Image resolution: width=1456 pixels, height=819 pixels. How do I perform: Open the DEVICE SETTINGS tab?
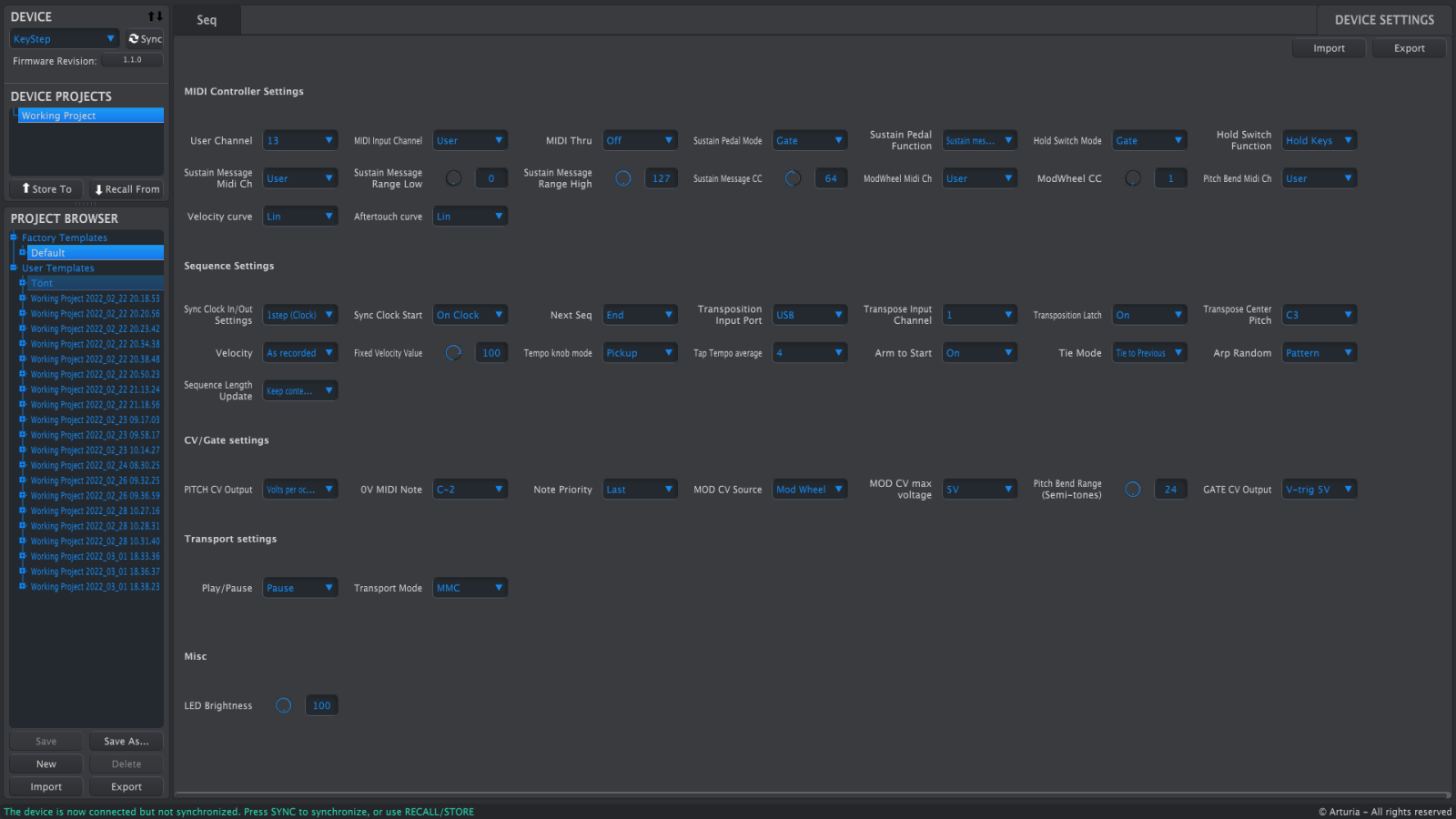pyautogui.click(x=1383, y=20)
